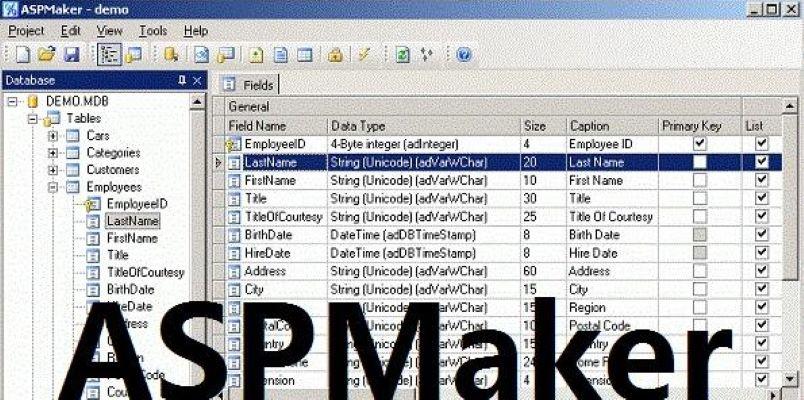
Task: Open the Help menu
Action: pos(196,31)
